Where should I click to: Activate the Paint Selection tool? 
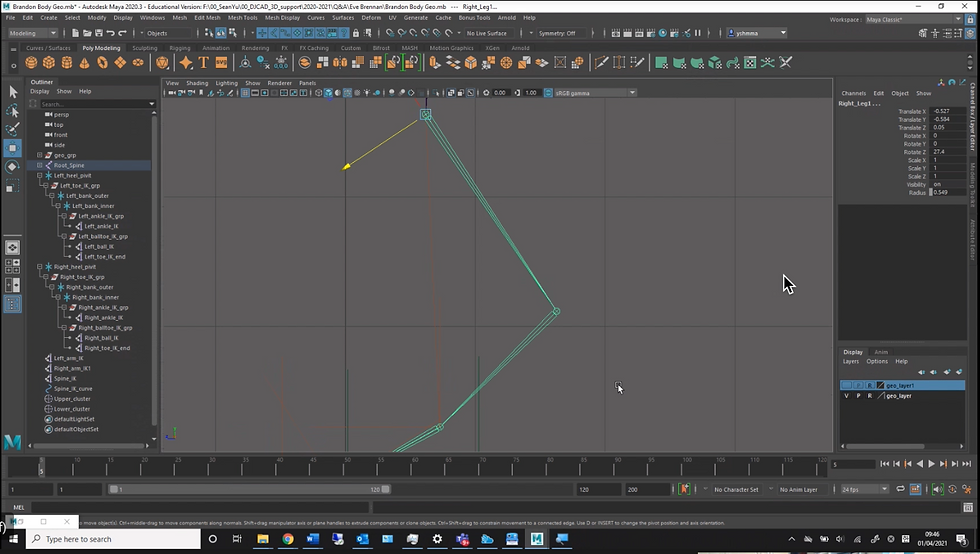pyautogui.click(x=12, y=129)
